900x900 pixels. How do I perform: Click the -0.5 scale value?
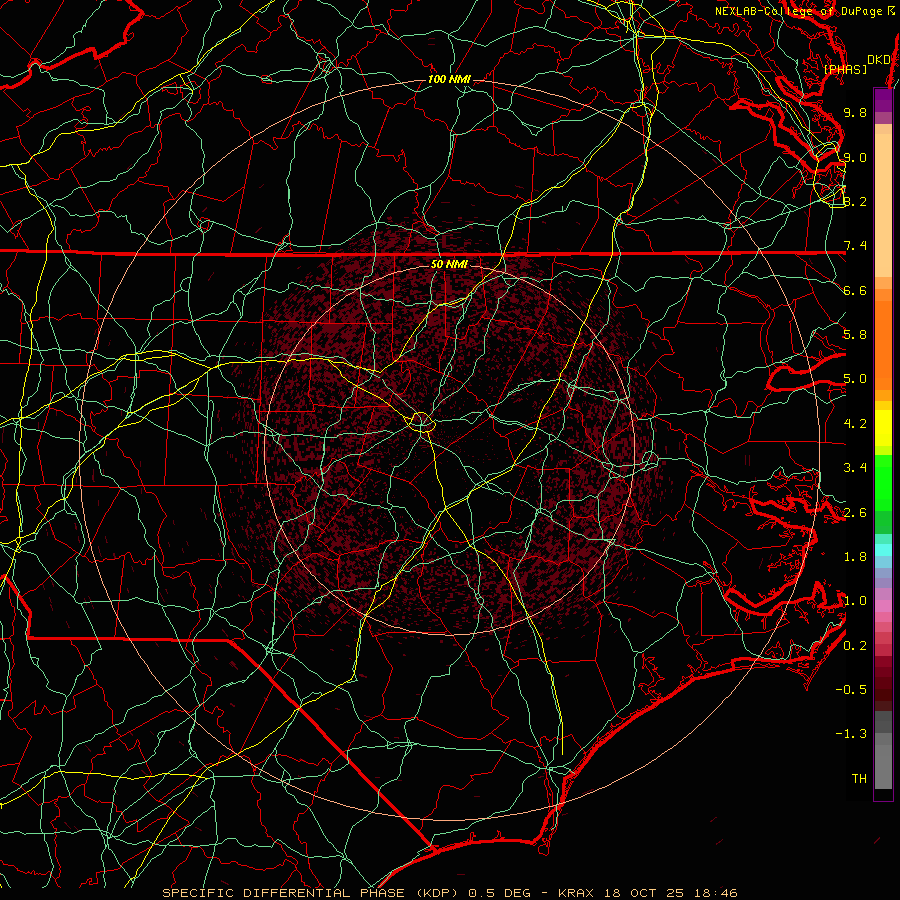pos(851,690)
